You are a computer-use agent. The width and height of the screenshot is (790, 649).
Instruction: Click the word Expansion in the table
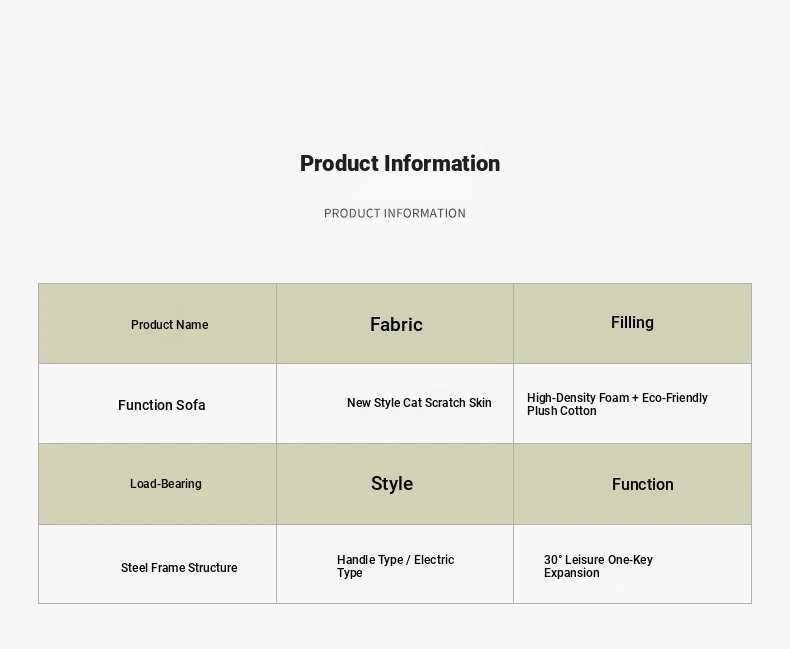pyautogui.click(x=571, y=573)
